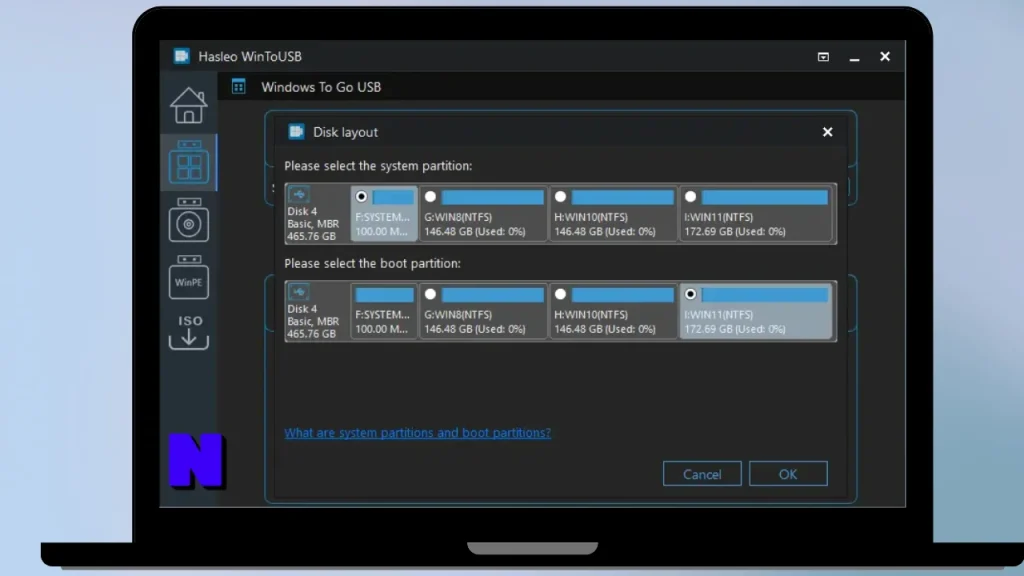Click the Disk layout dialog logo icon
The width and height of the screenshot is (1024, 576).
296,132
